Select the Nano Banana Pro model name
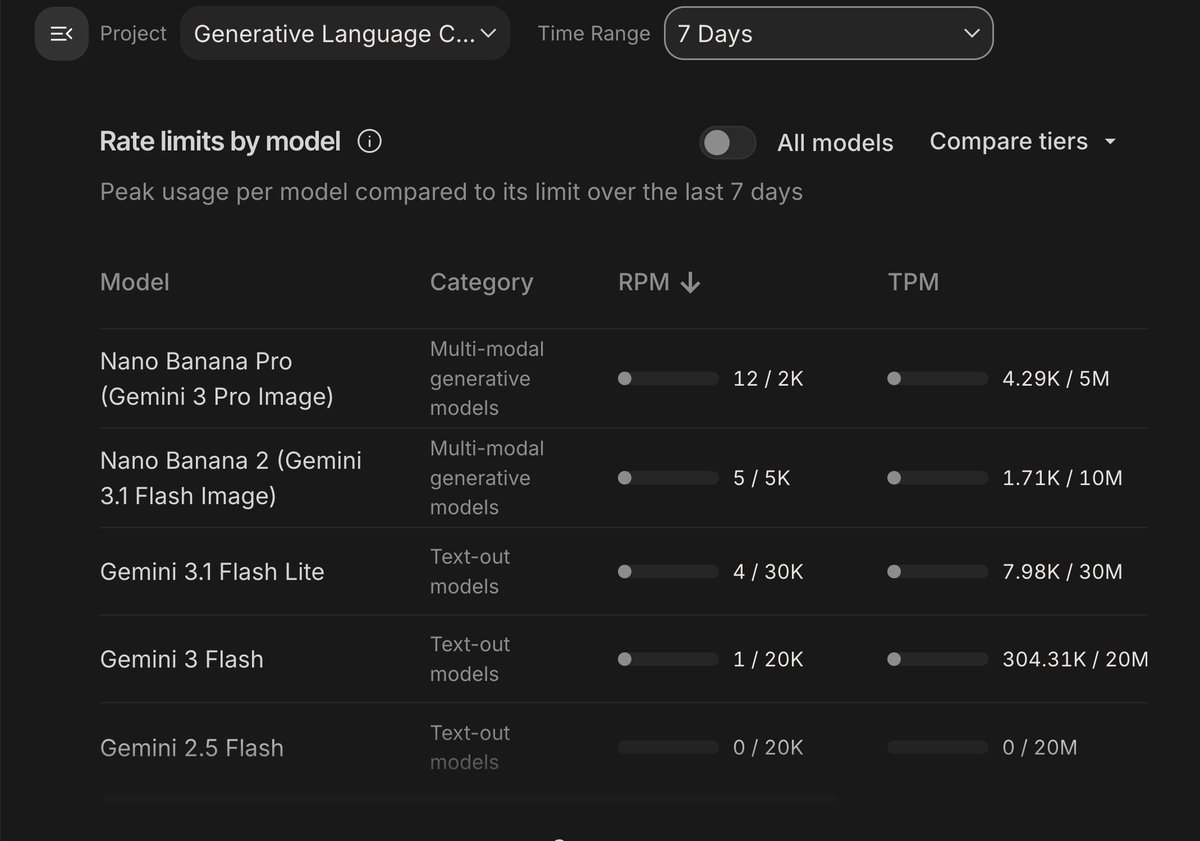Viewport: 1200px width, 841px height. pyautogui.click(x=216, y=379)
